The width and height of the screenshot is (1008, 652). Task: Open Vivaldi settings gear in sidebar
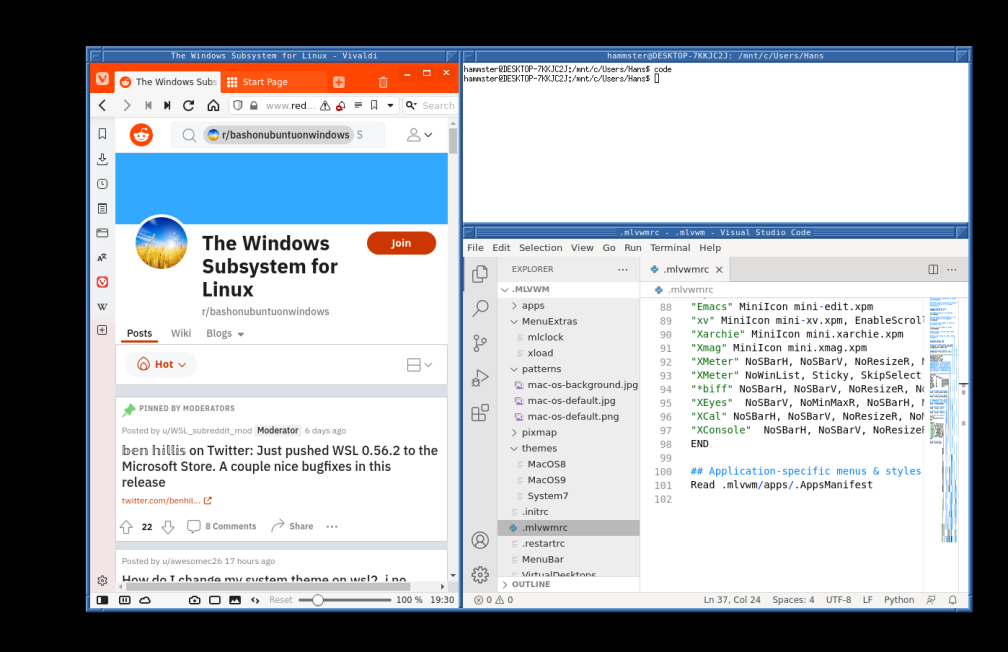point(102,581)
